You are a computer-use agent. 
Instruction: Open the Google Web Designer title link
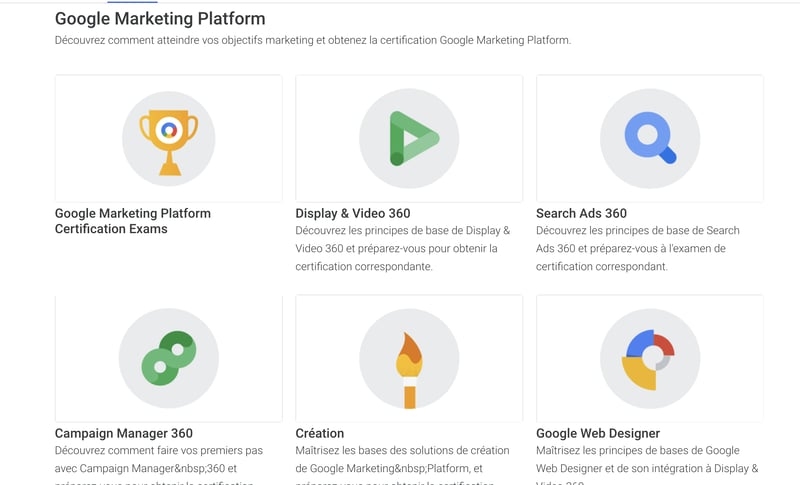pyautogui.click(x=597, y=433)
